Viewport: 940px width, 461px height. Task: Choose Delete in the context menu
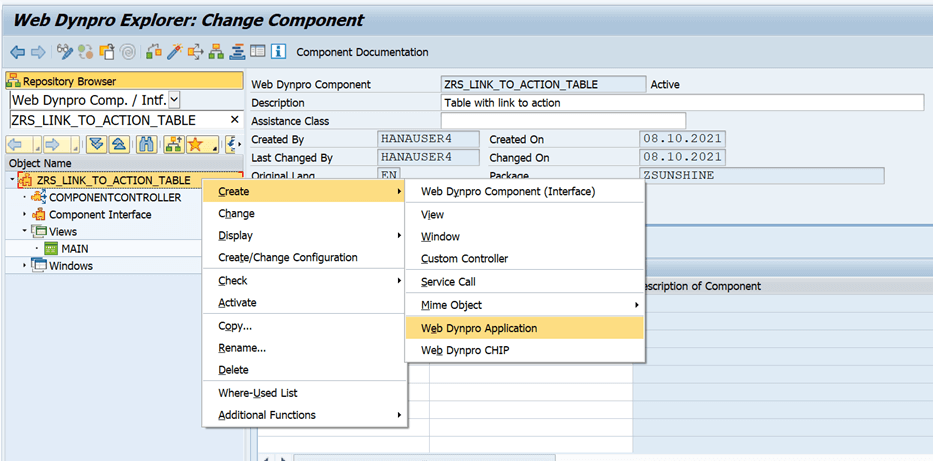[x=304, y=370]
